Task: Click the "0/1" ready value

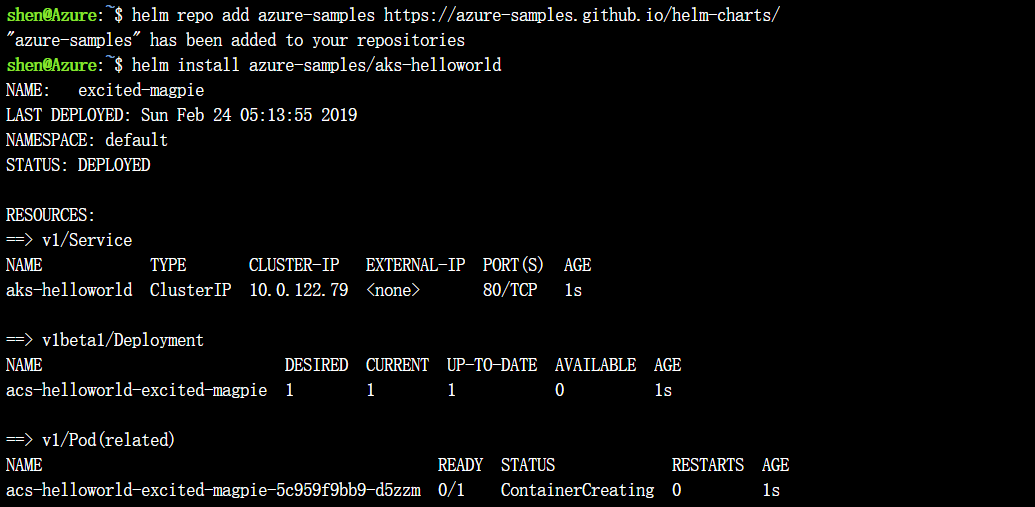Action: (452, 490)
